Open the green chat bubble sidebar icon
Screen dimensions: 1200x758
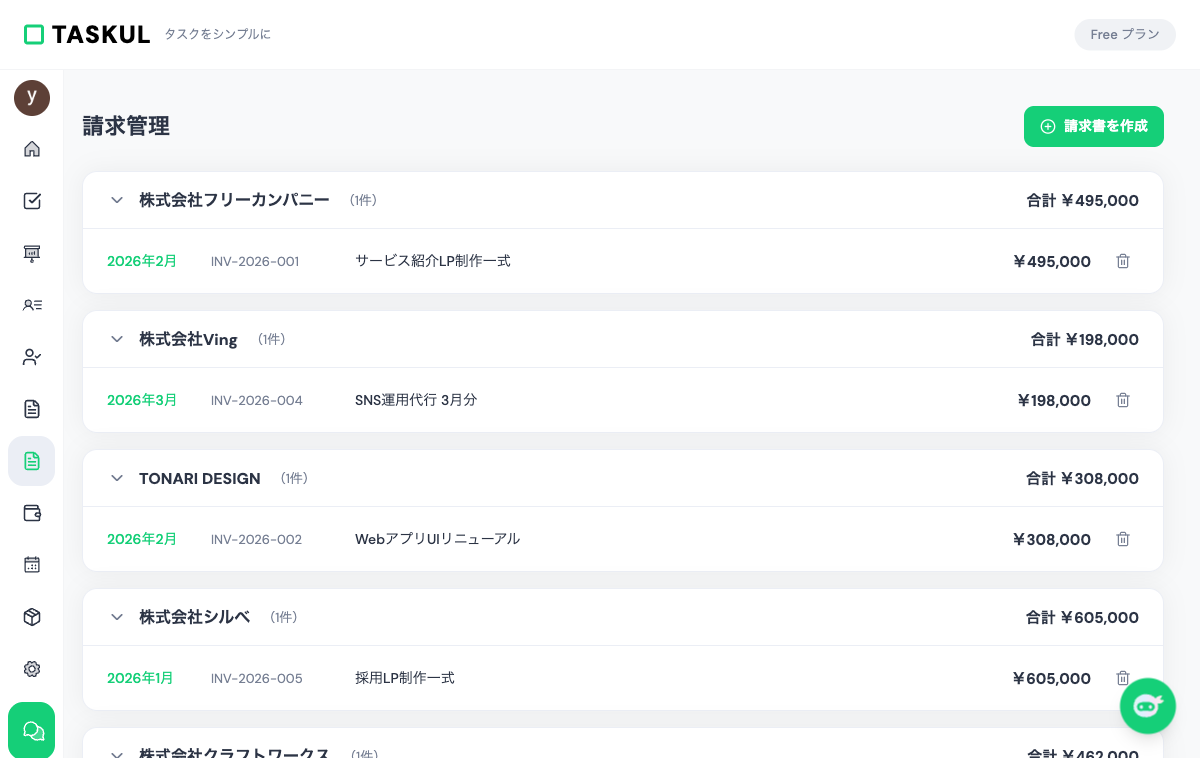(x=32, y=730)
